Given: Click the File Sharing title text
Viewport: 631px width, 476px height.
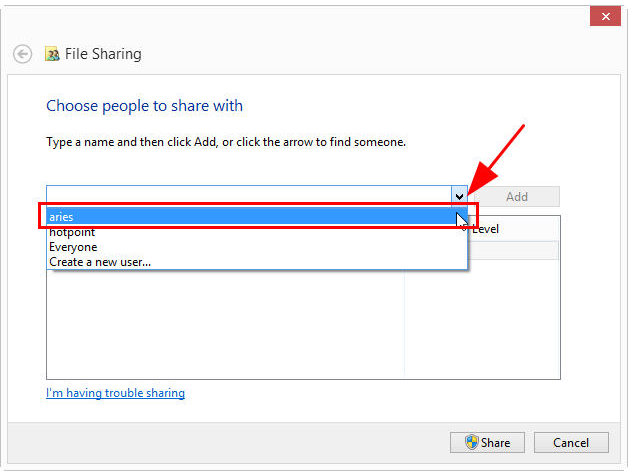Looking at the screenshot, I should [x=103, y=54].
